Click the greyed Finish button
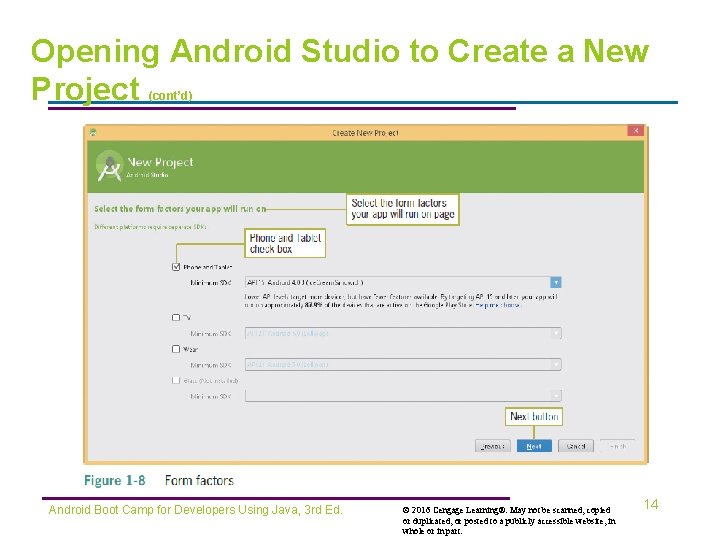The image size is (720, 540). [618, 446]
